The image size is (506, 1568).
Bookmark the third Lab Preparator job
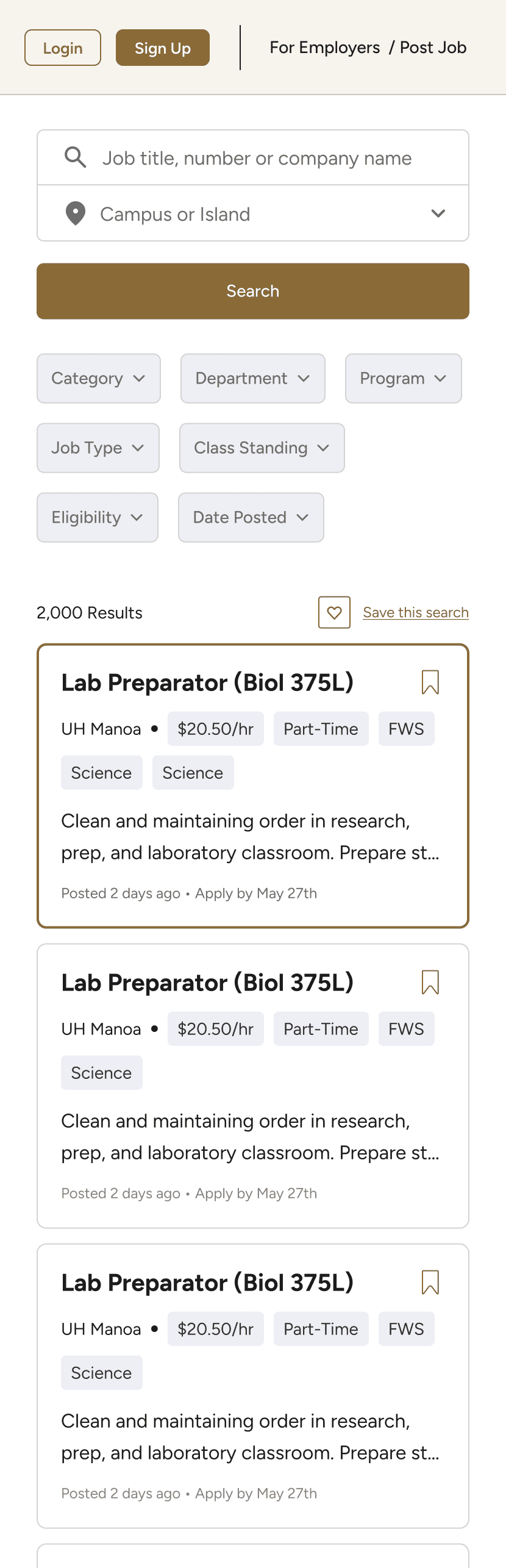tap(430, 1283)
